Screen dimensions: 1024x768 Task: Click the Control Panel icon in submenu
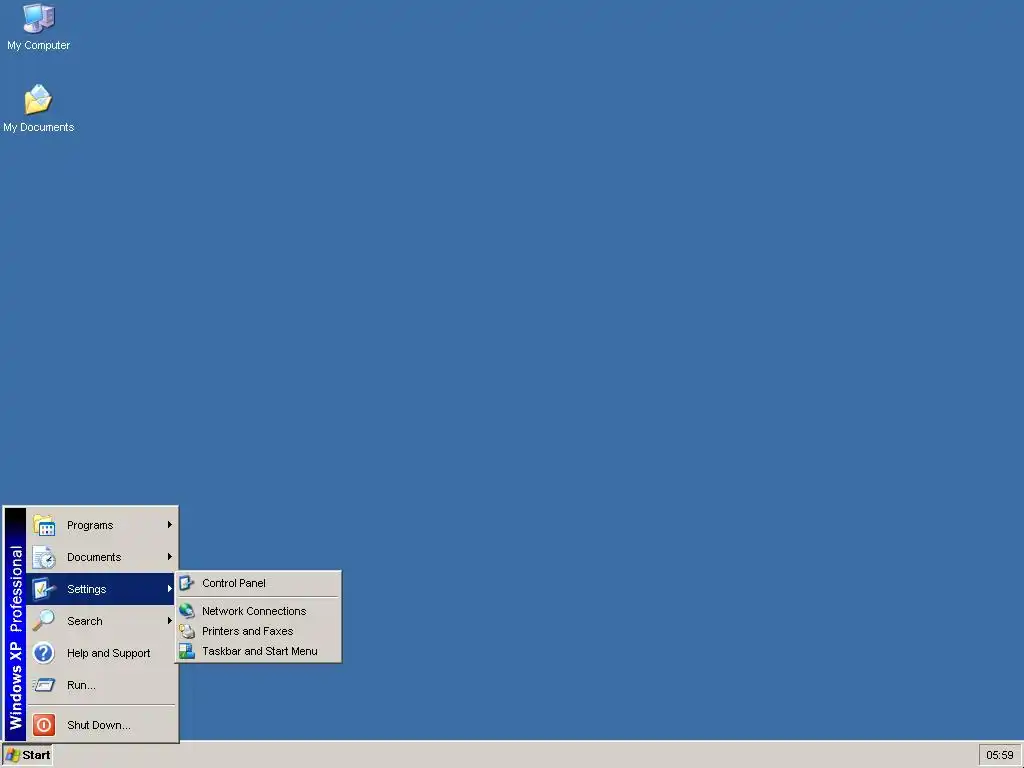(x=187, y=583)
